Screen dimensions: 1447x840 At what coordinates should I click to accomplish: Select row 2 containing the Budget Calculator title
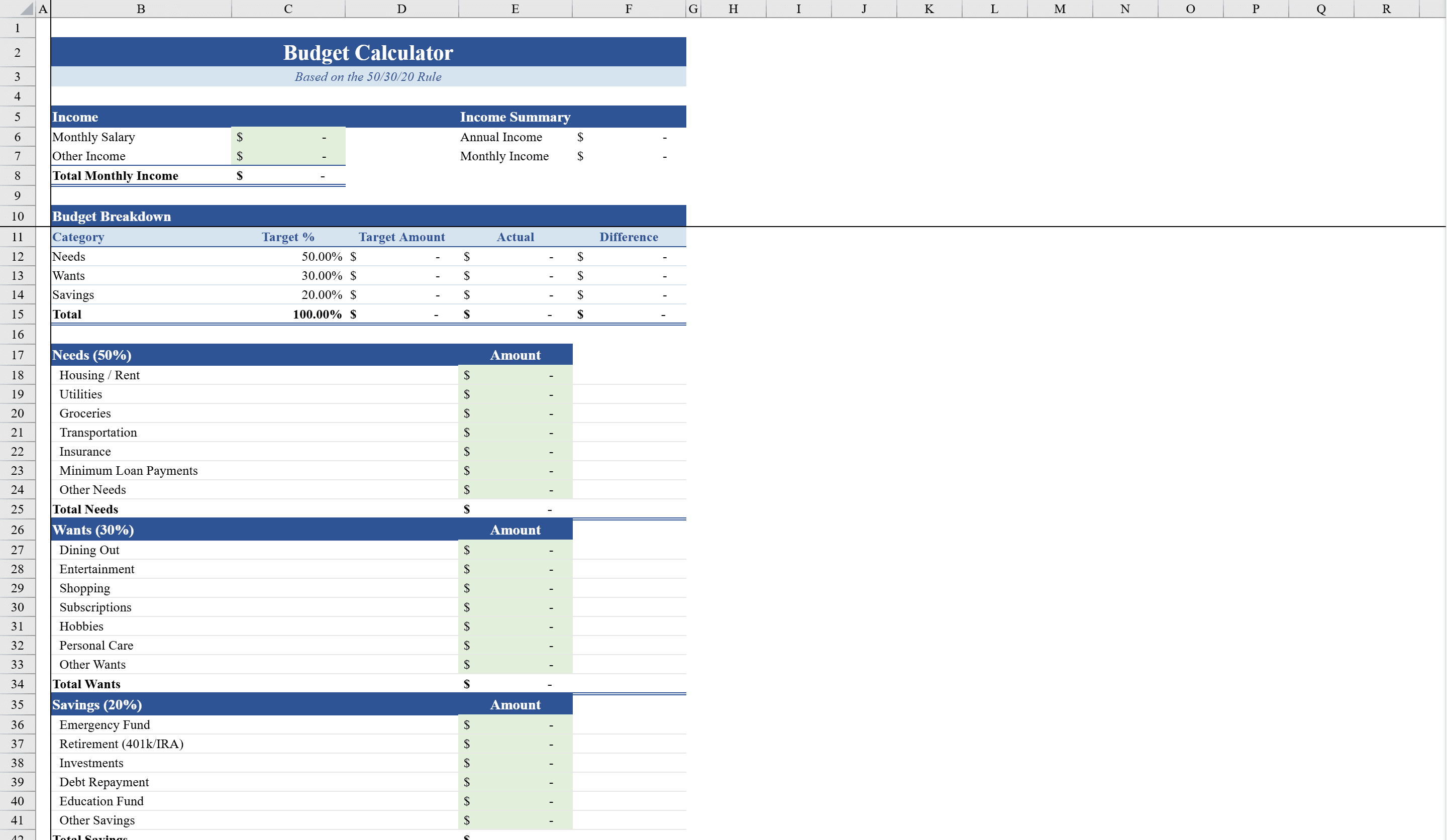click(17, 52)
